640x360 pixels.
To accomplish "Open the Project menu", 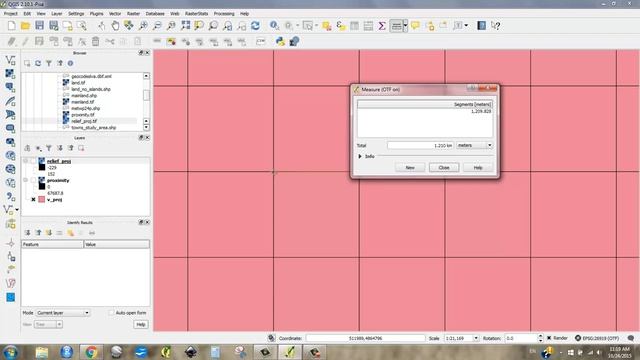I will point(11,13).
